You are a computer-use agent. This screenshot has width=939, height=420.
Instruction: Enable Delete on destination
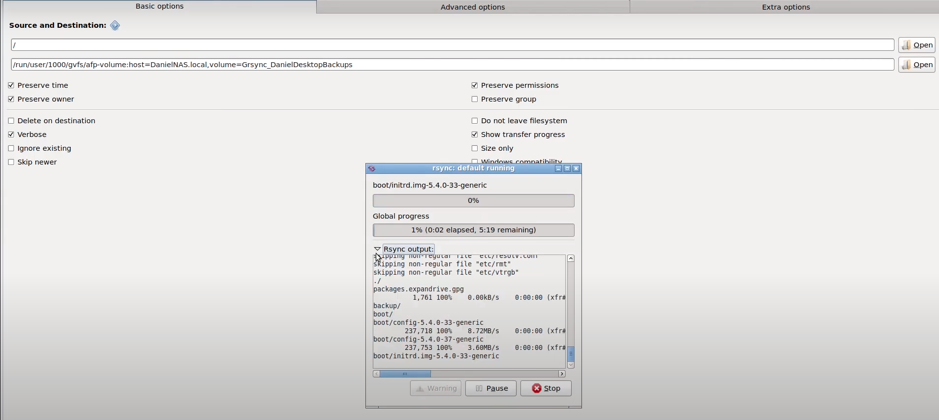tap(11, 121)
